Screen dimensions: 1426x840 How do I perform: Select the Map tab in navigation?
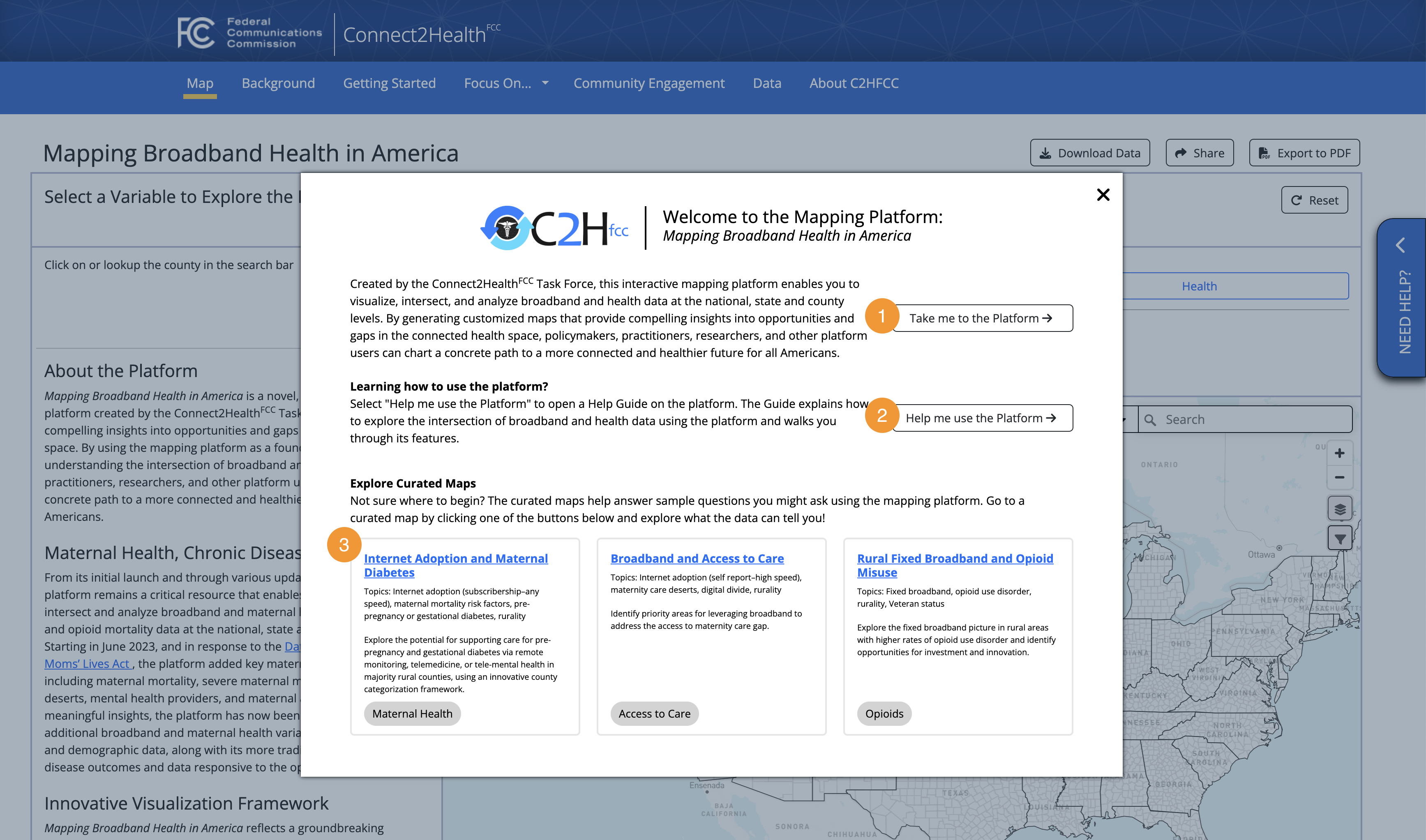pyautogui.click(x=200, y=82)
